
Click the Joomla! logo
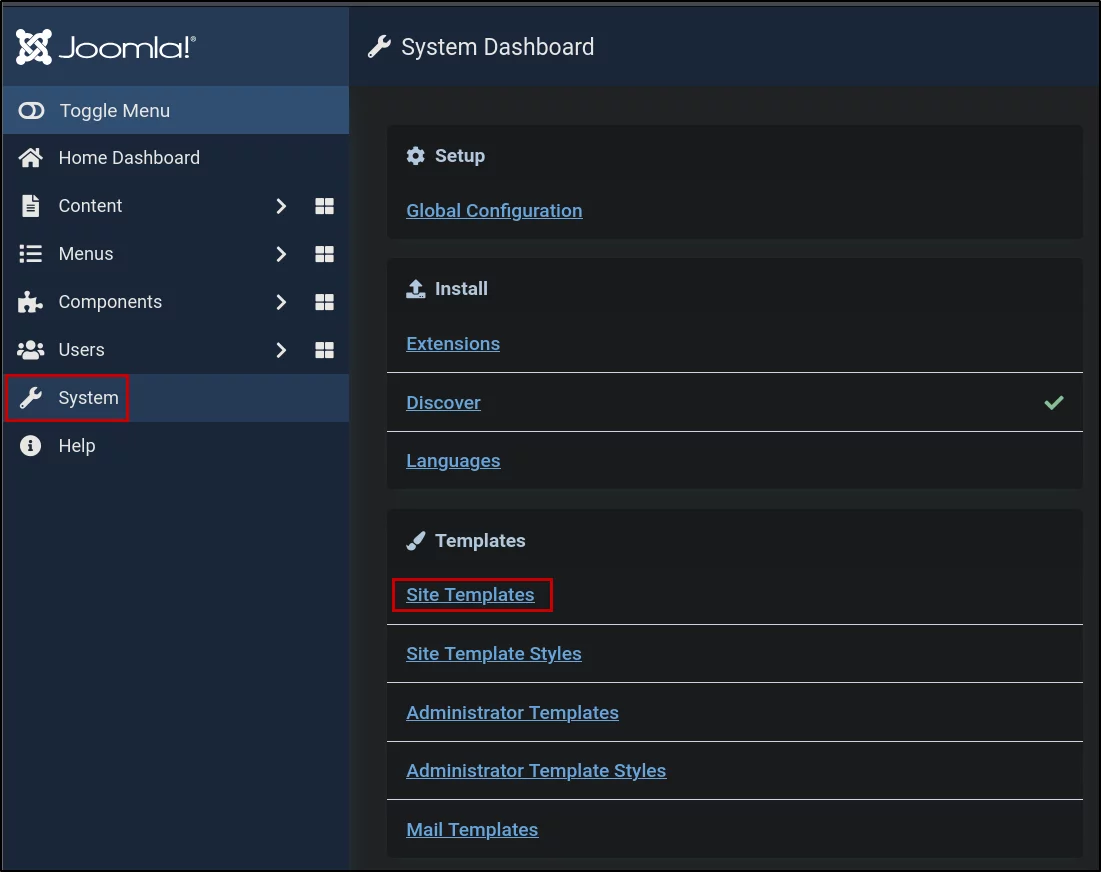pos(105,47)
